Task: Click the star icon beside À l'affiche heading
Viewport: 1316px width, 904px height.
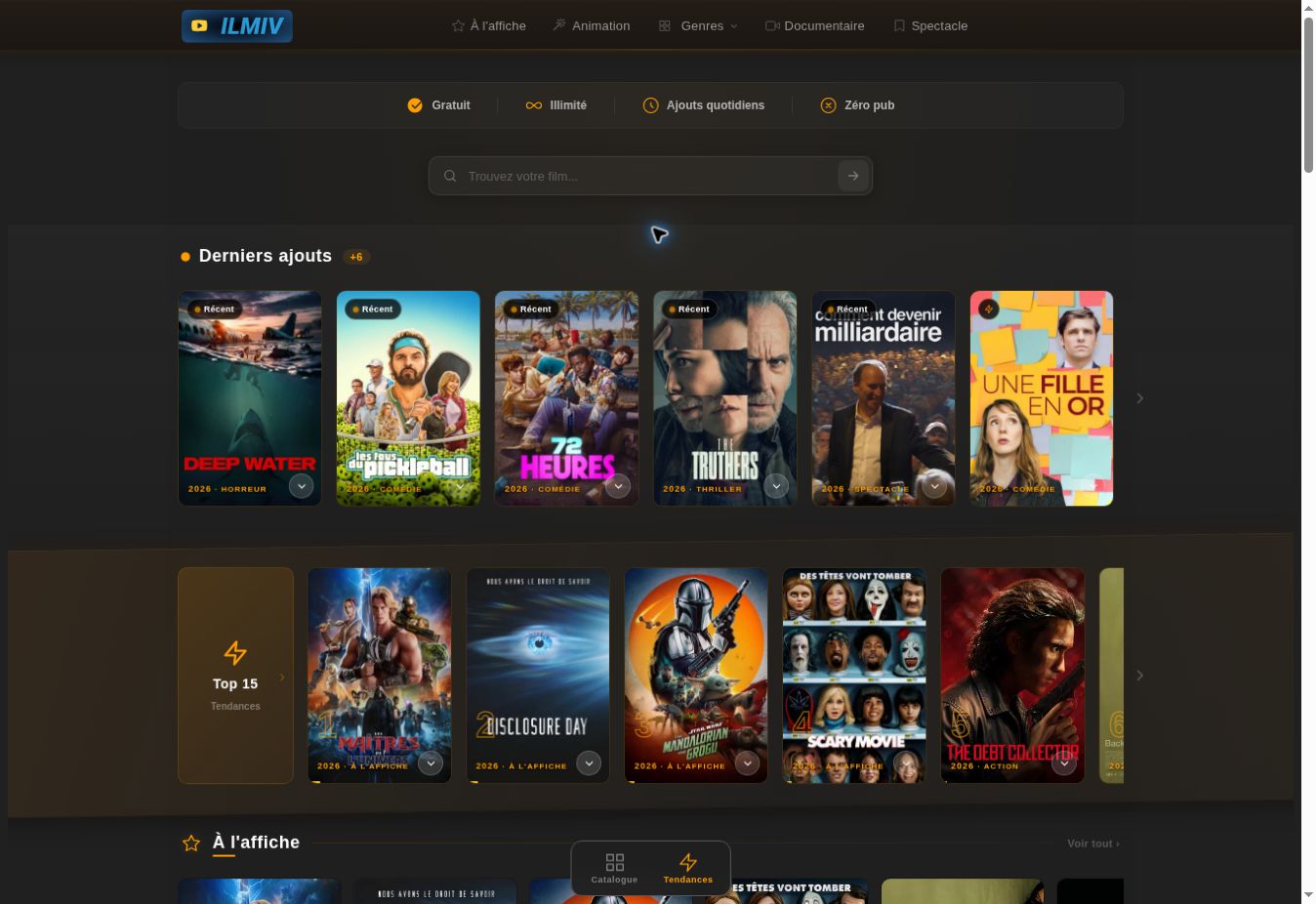Action: [191, 843]
